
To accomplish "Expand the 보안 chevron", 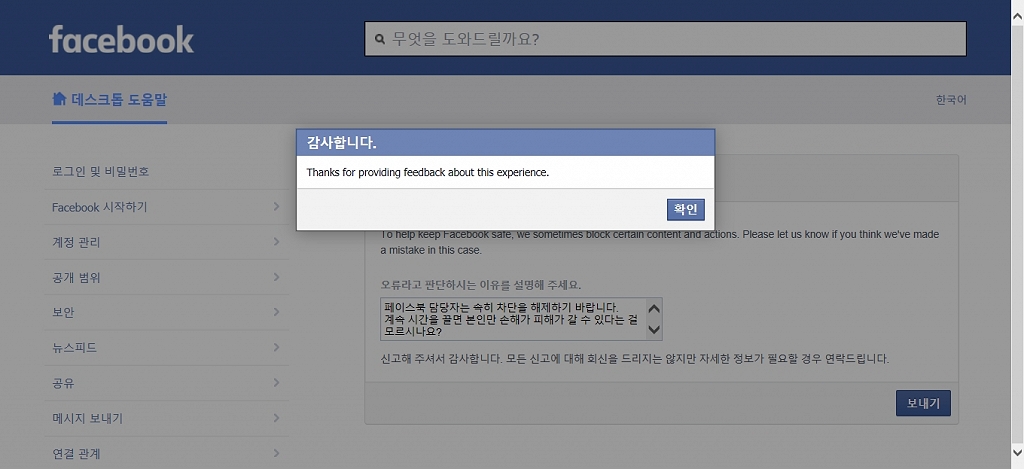I will [276, 312].
